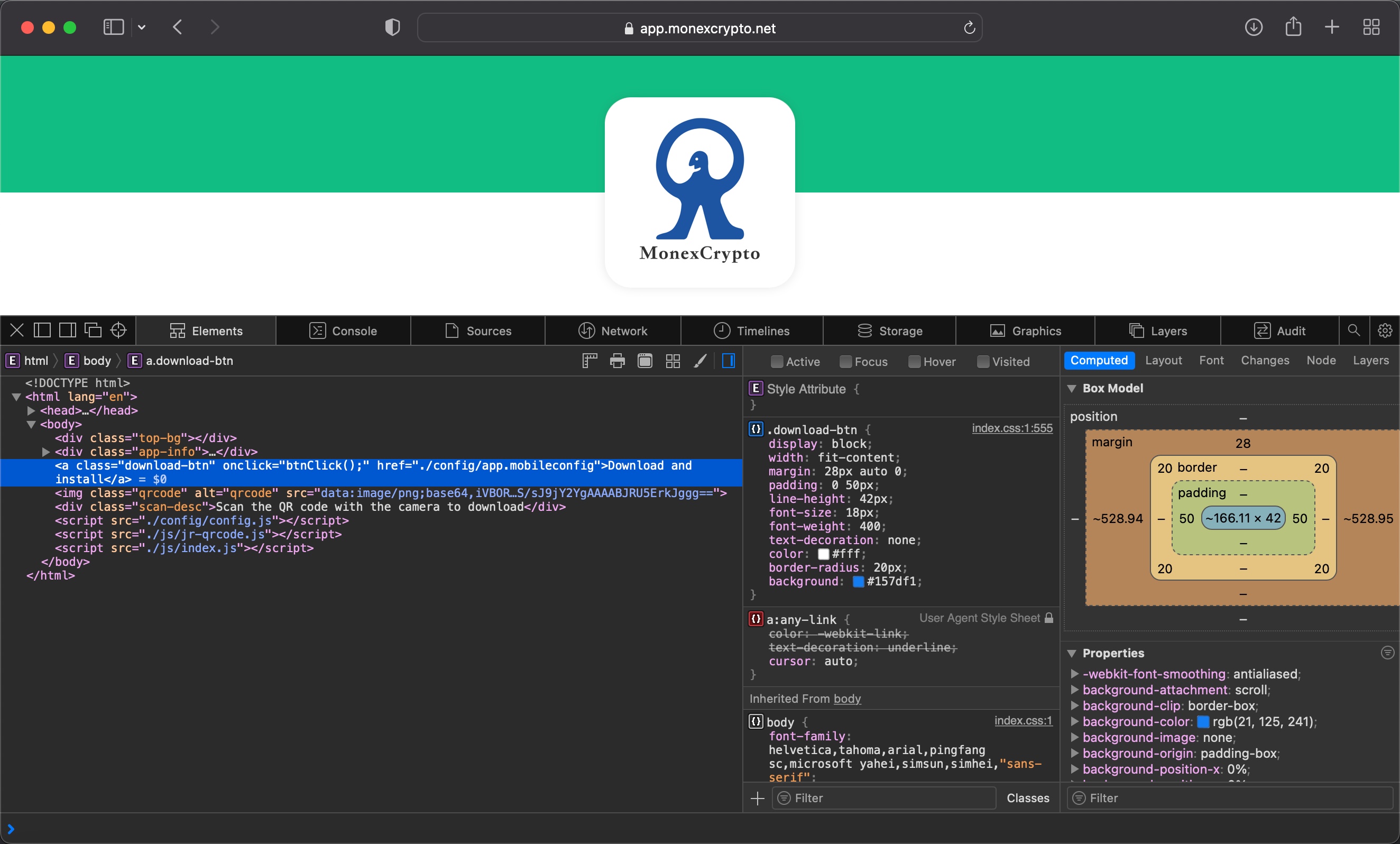1400x844 pixels.
Task: Open the Graphics tab
Action: point(1026,331)
